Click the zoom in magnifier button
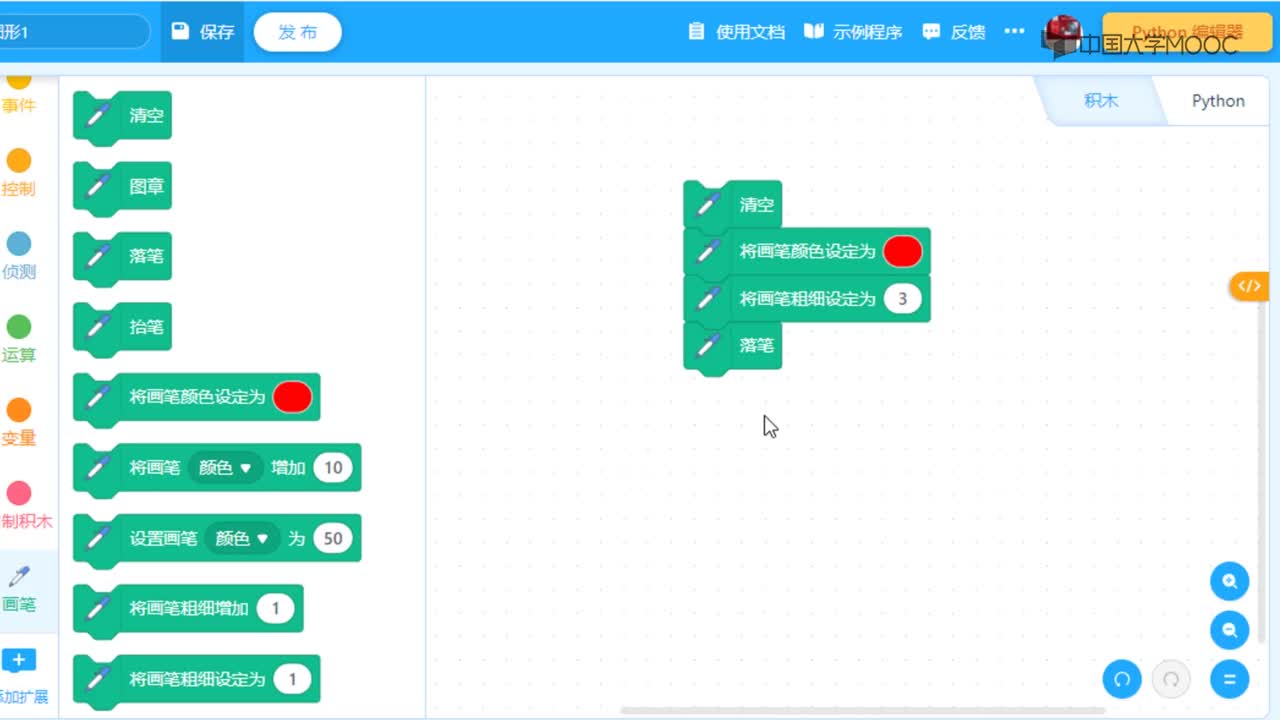Image resolution: width=1280 pixels, height=720 pixels. [1229, 581]
